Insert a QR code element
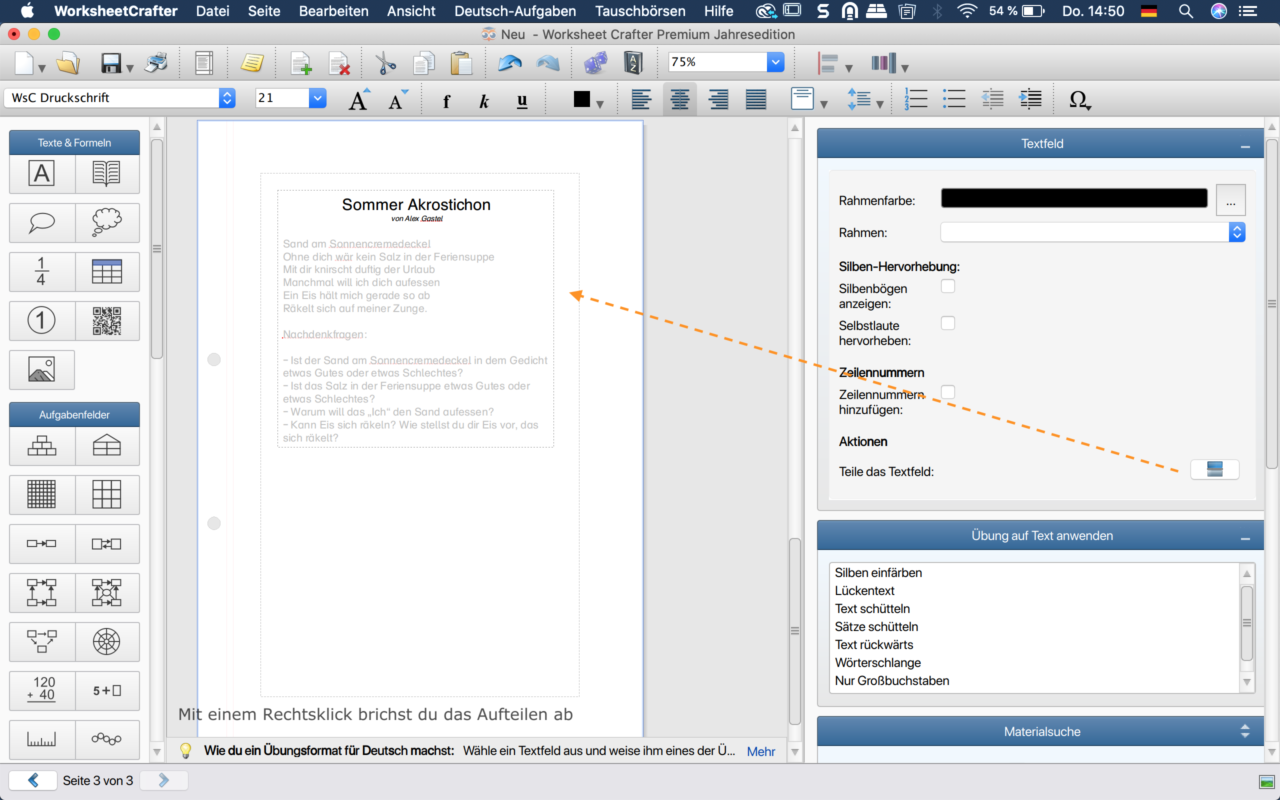The image size is (1280, 800). (107, 321)
